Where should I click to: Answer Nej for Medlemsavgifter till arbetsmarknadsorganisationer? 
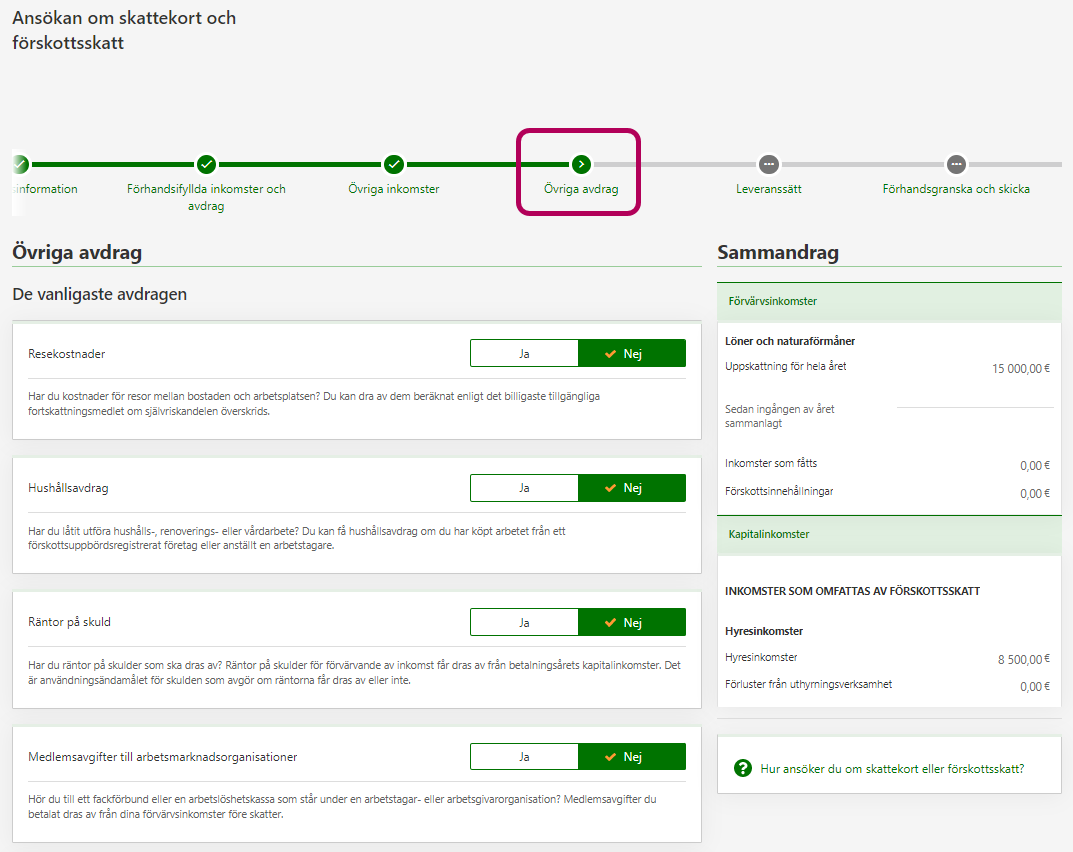click(x=632, y=757)
